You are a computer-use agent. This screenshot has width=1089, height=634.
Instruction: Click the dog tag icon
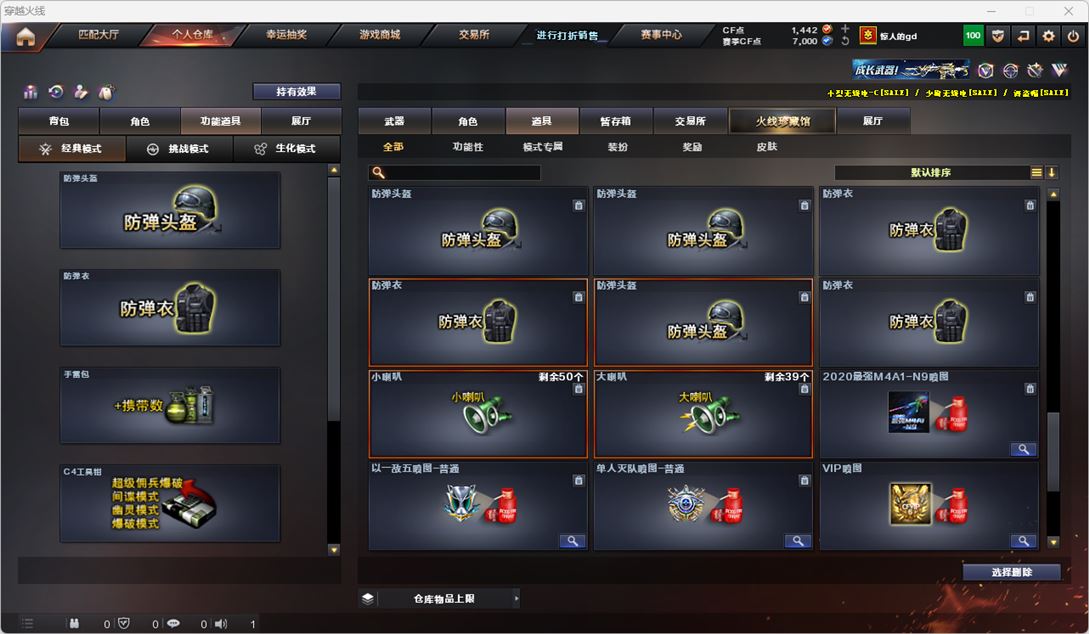[x=106, y=92]
